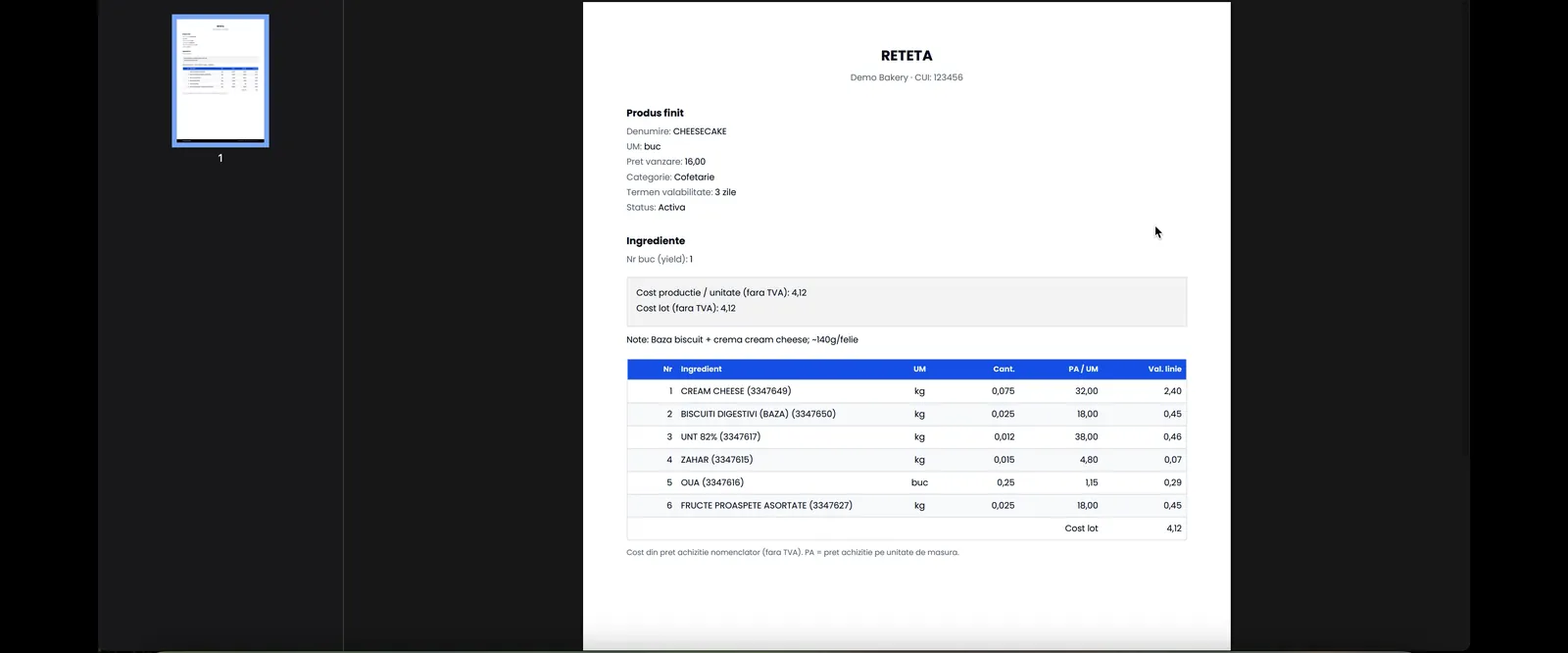This screenshot has height=653, width=1568.
Task: Click the 32,00 price for cream cheese
Action: [x=1086, y=391]
